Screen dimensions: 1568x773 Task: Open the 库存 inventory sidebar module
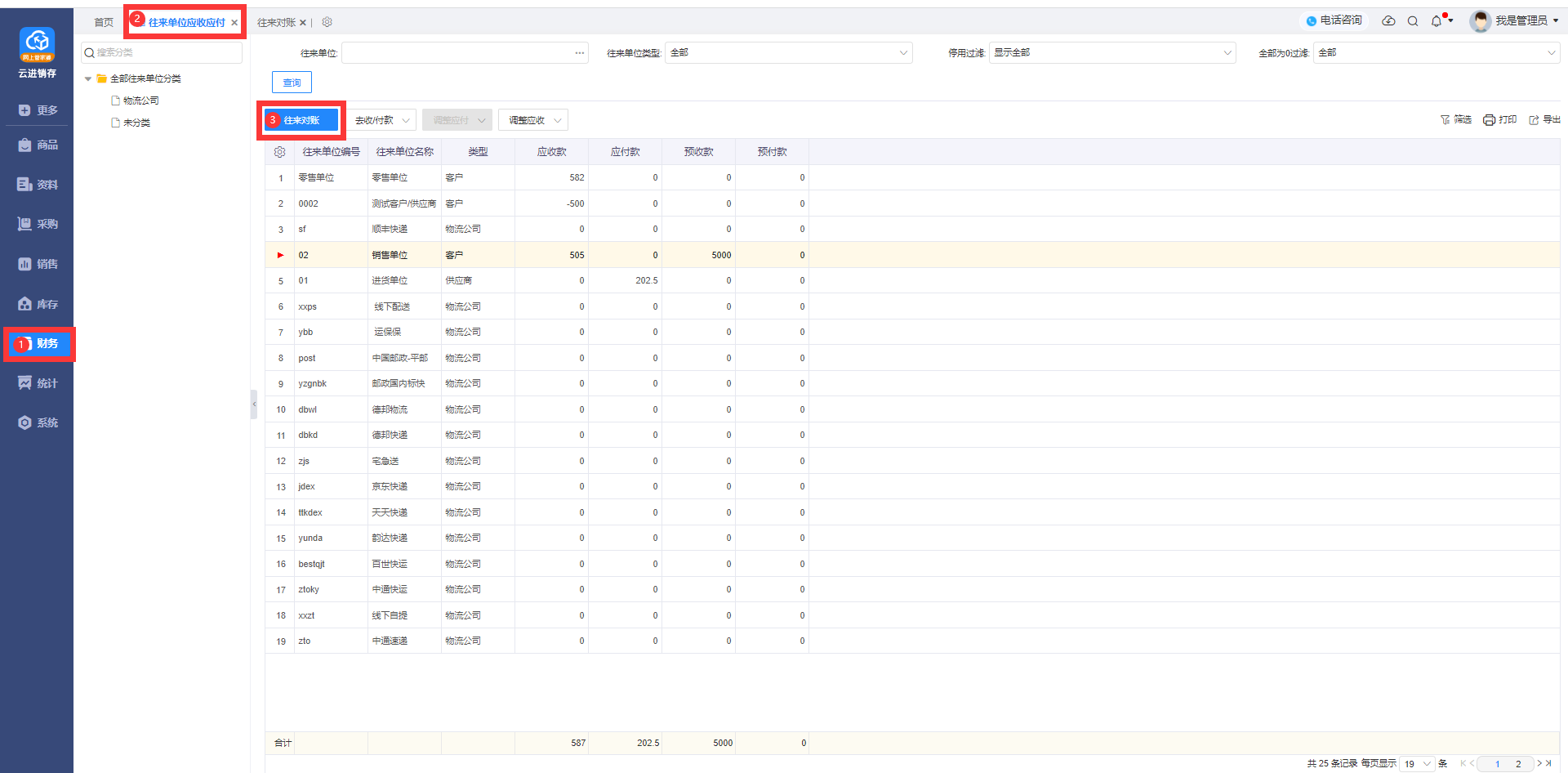tap(38, 304)
